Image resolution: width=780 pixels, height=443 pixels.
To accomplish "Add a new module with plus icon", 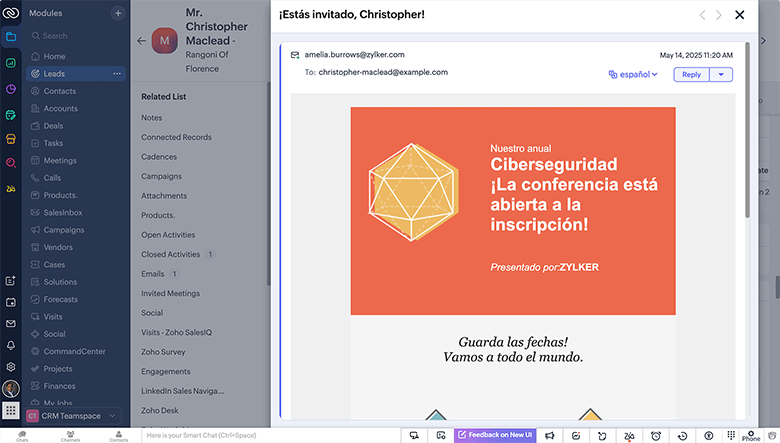I will click(x=118, y=13).
